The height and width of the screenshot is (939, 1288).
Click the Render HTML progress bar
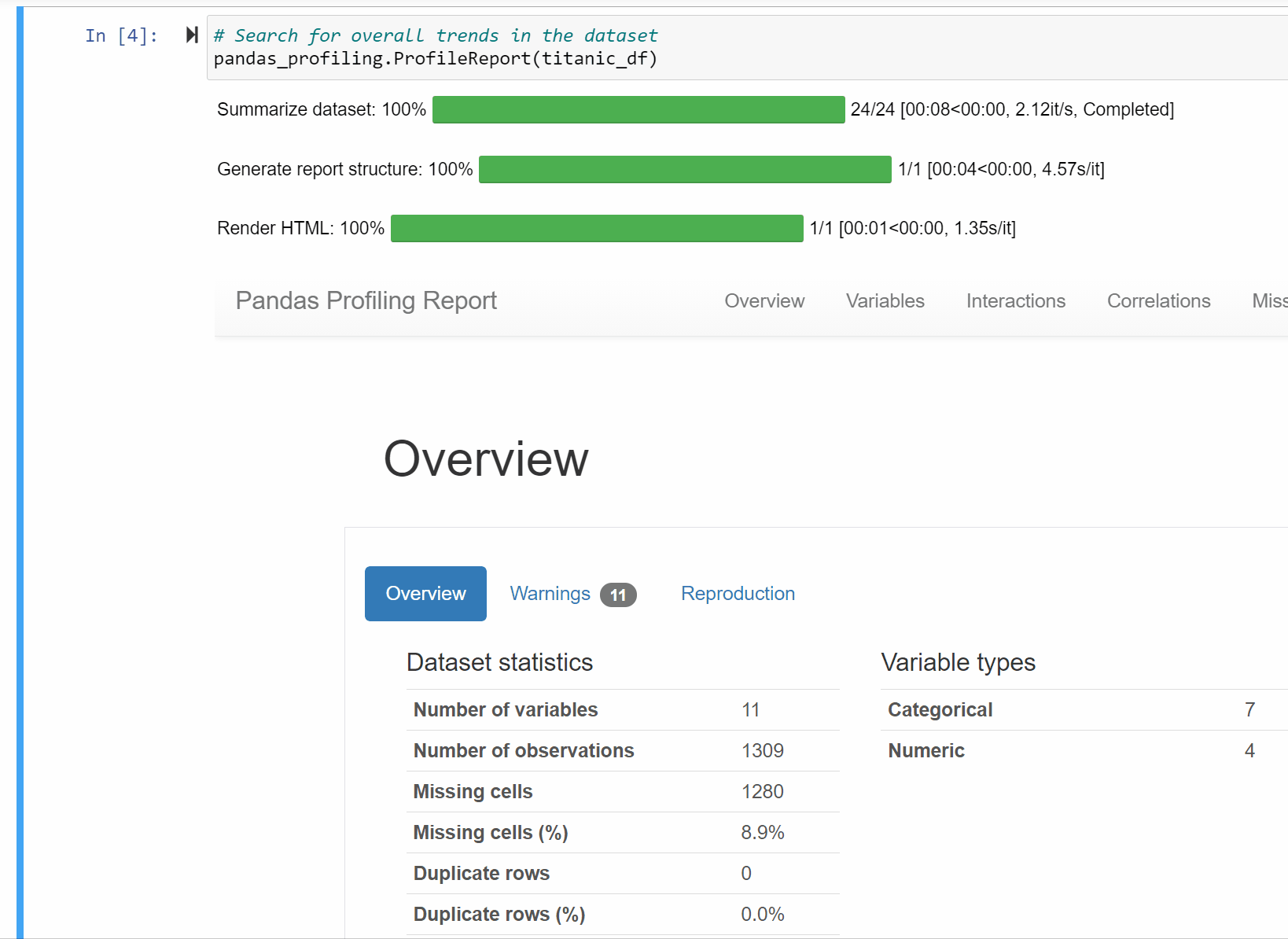coord(597,228)
